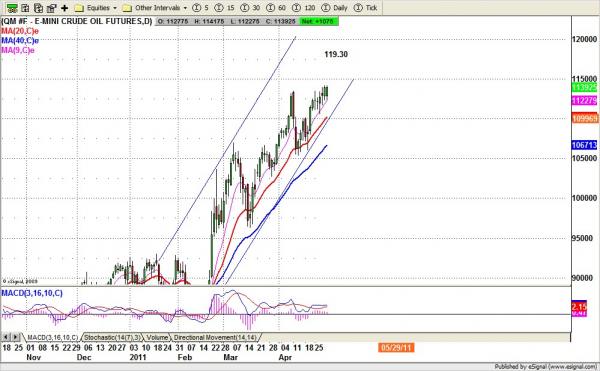Click the Nov month axis label
The height and width of the screenshot is (371, 600).
(33, 358)
